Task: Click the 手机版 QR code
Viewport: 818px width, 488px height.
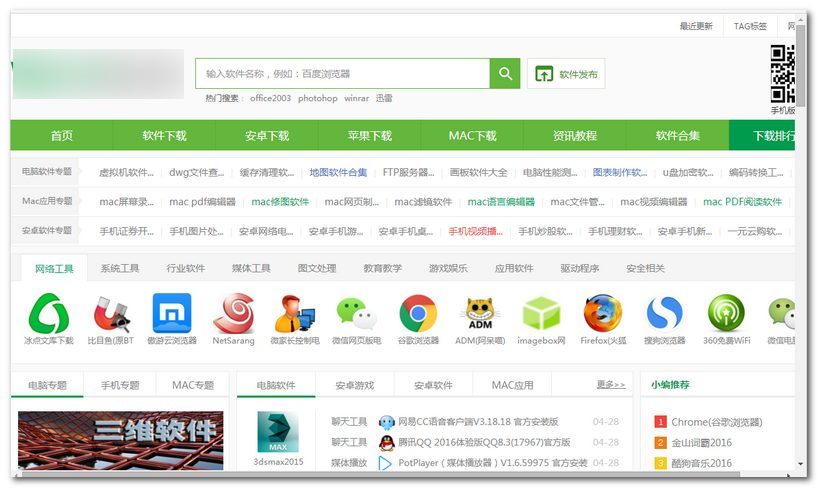Action: (x=783, y=74)
